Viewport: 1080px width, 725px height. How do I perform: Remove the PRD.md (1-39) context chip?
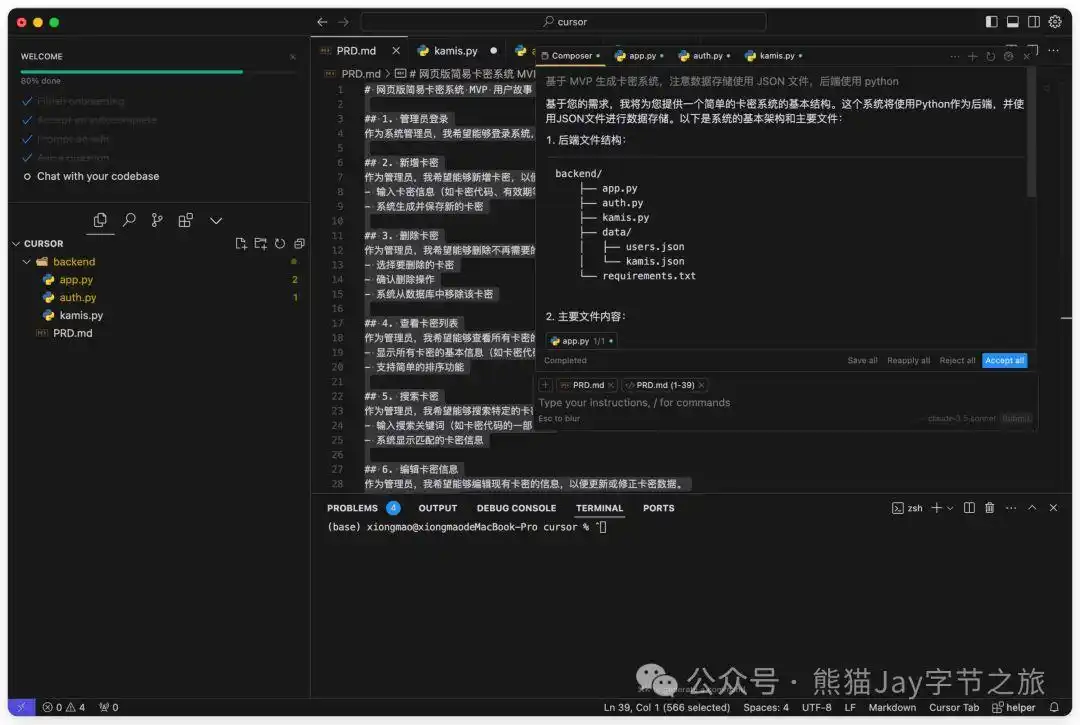tap(699, 384)
